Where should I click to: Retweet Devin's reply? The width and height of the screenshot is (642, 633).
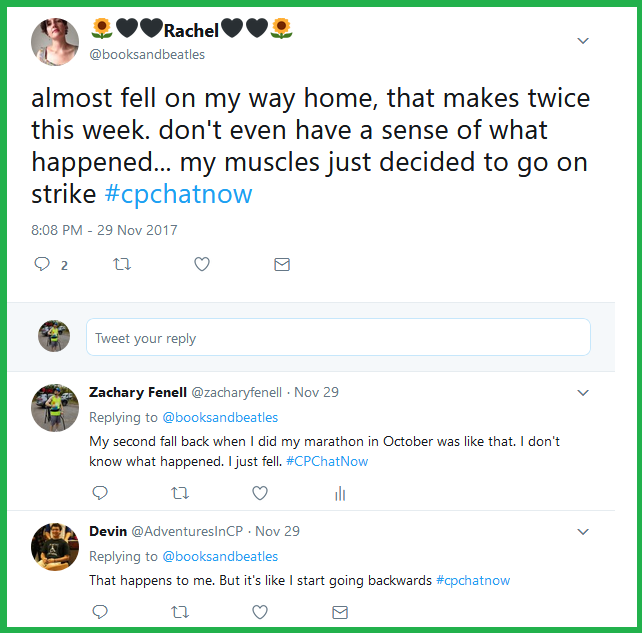click(180, 611)
